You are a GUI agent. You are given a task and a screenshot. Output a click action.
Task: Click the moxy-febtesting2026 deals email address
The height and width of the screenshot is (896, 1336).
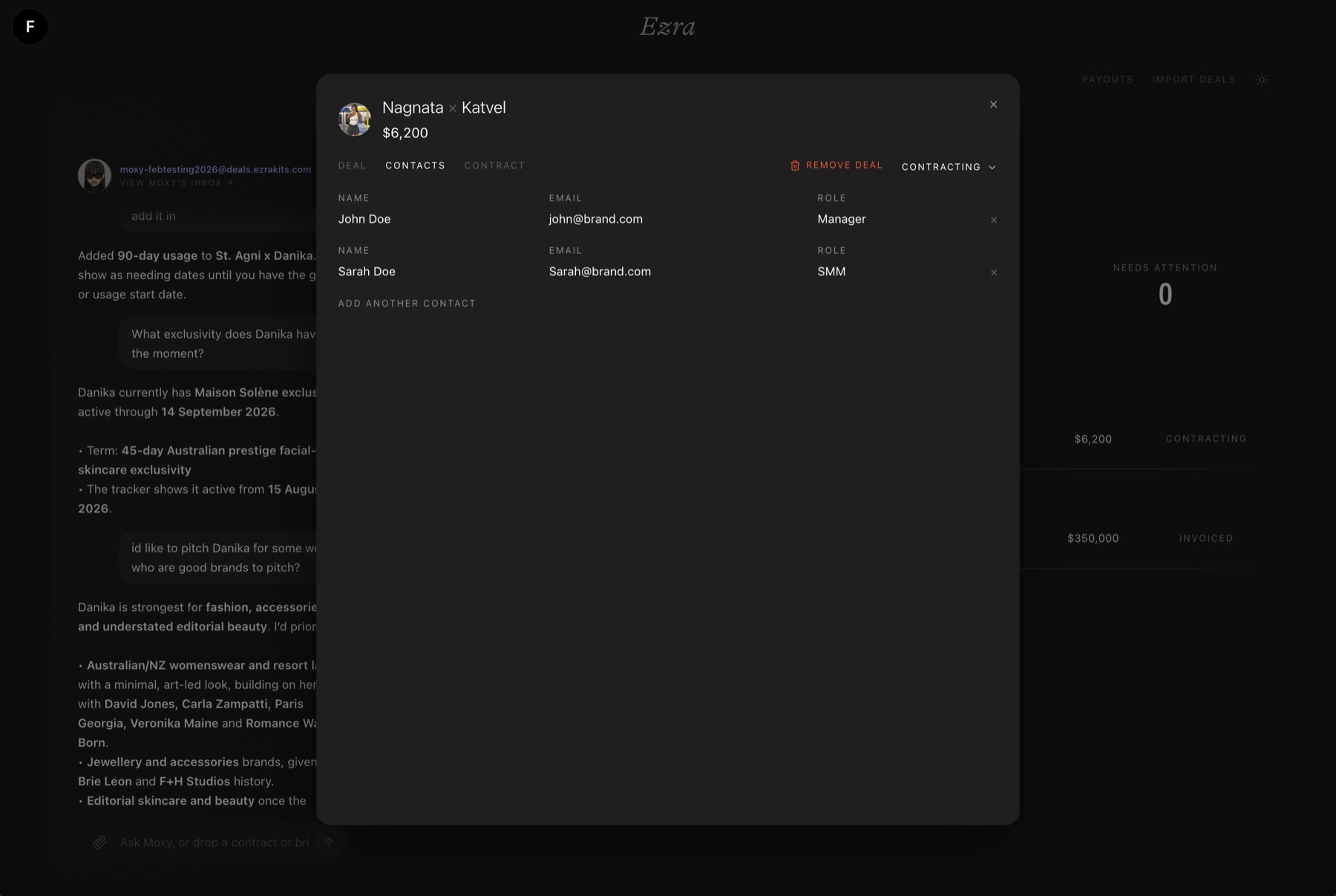click(x=215, y=169)
